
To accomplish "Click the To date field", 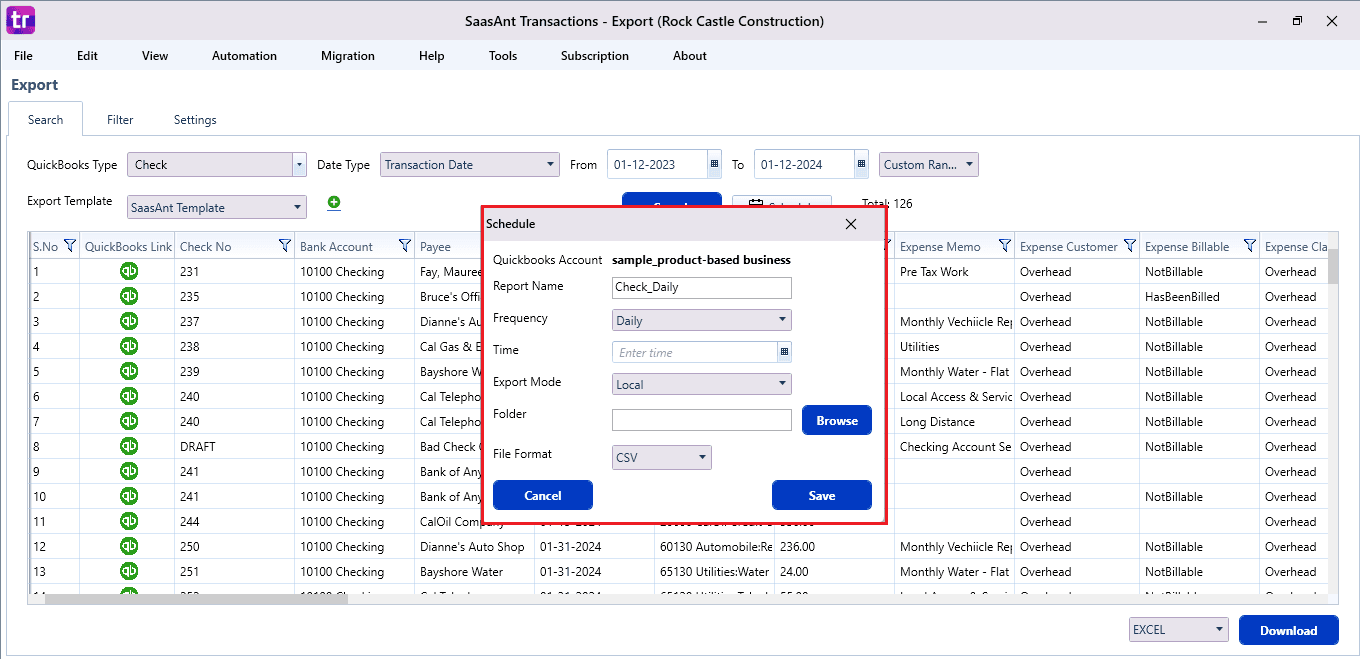I will pyautogui.click(x=804, y=164).
